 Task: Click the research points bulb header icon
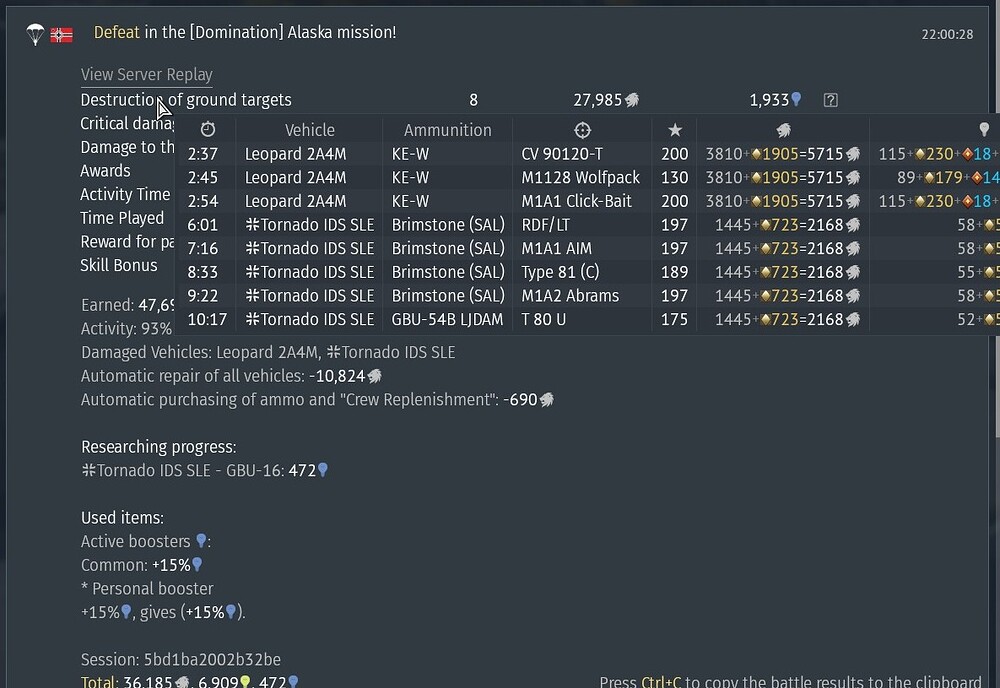[x=984, y=130]
